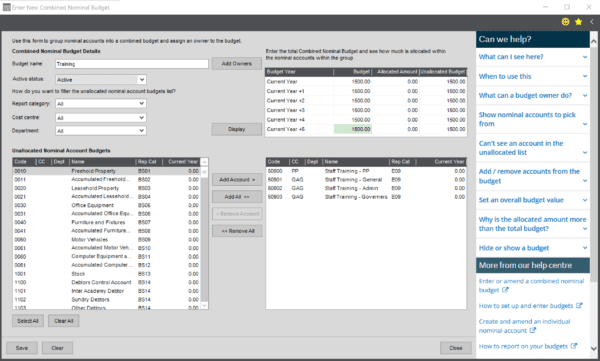Select the 0020 Leasehold Property row
Screen dimensions: 600x361
[x=107, y=188]
